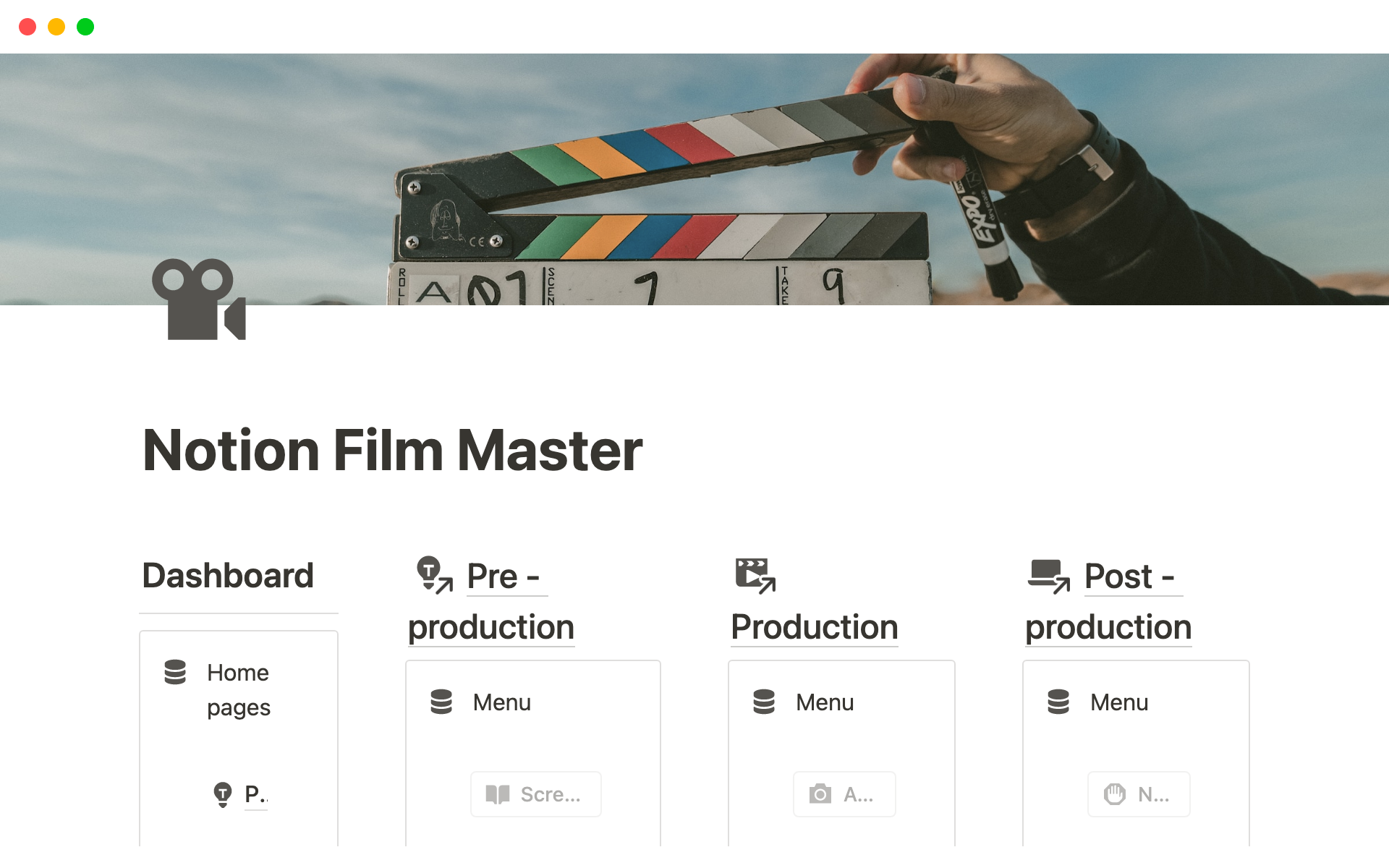Click the database icon in Post-production Menu
The height and width of the screenshot is (868, 1389).
pyautogui.click(x=1058, y=702)
